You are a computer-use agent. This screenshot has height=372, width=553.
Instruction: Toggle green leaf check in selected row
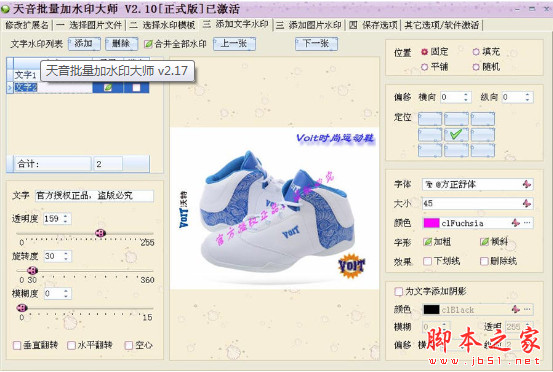click(x=108, y=87)
